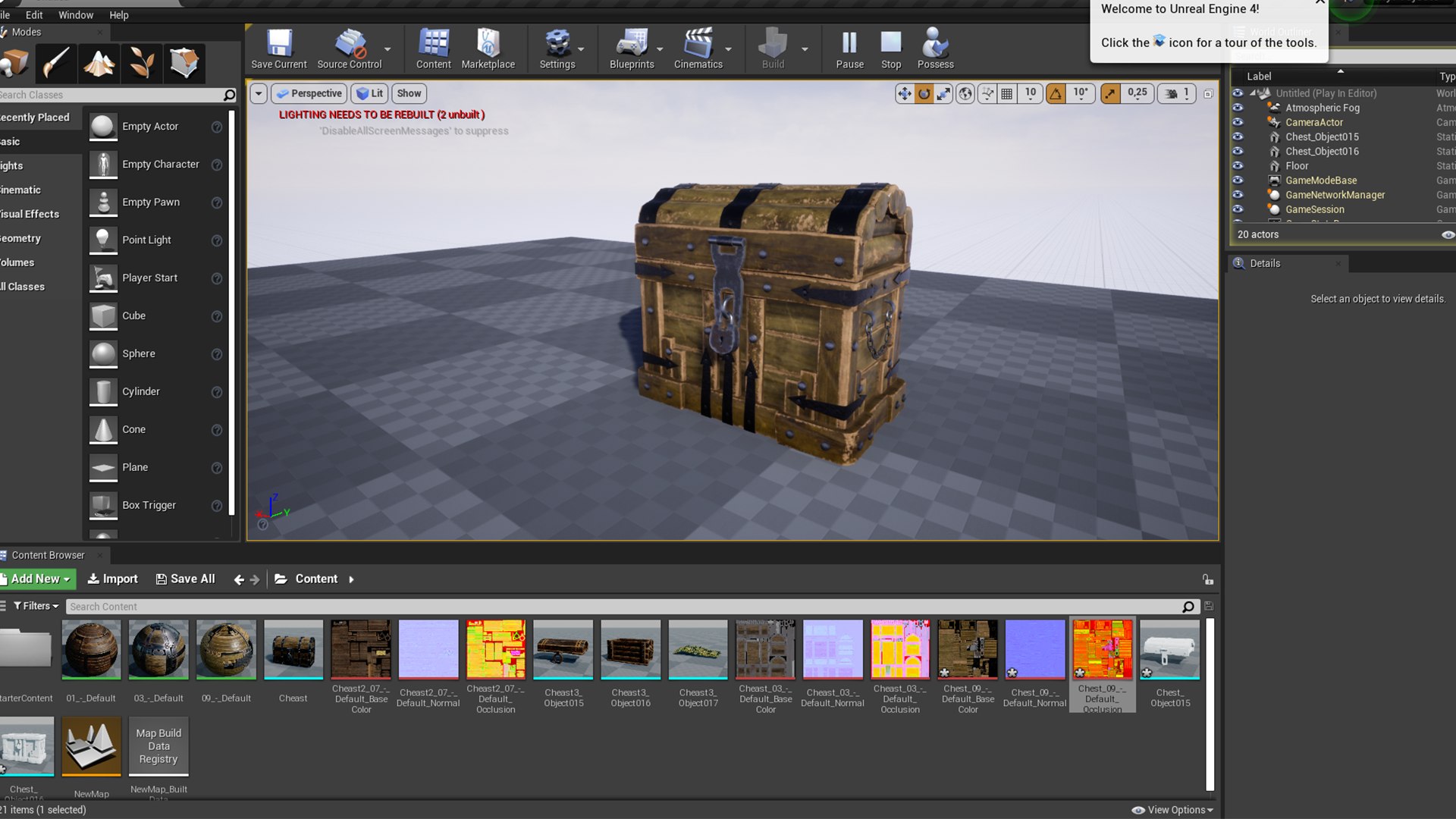Viewport: 1456px width, 819px height.
Task: Toggle rotation snapping triangle icon
Action: (x=1056, y=93)
